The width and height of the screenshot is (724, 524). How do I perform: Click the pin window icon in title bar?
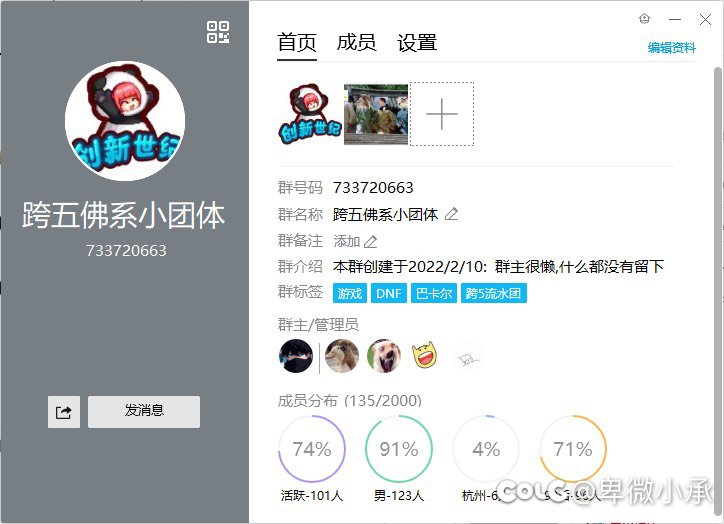tap(645, 19)
